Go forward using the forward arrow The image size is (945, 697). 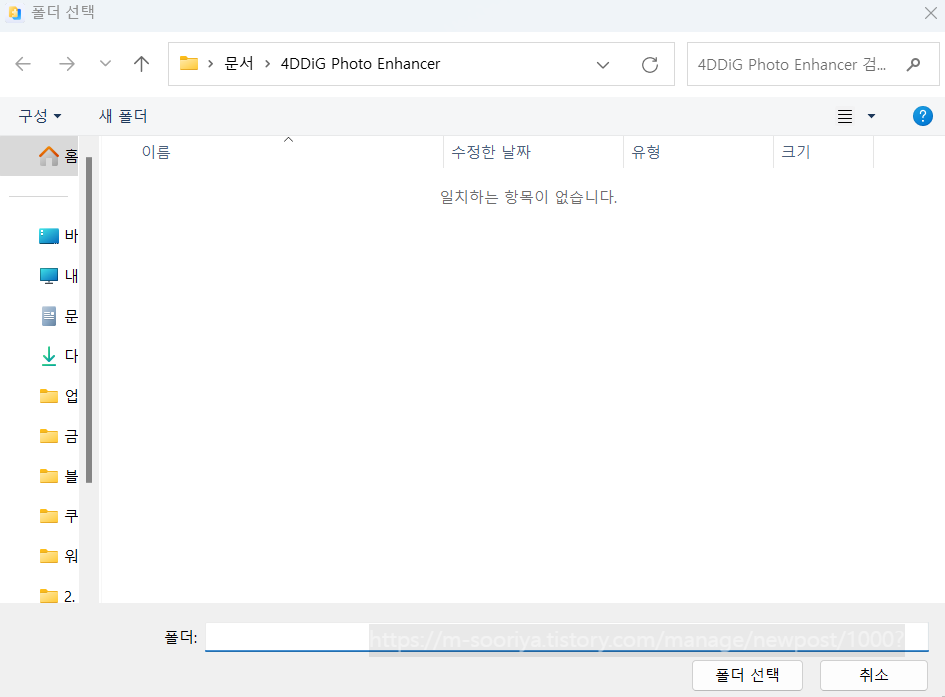[66, 64]
